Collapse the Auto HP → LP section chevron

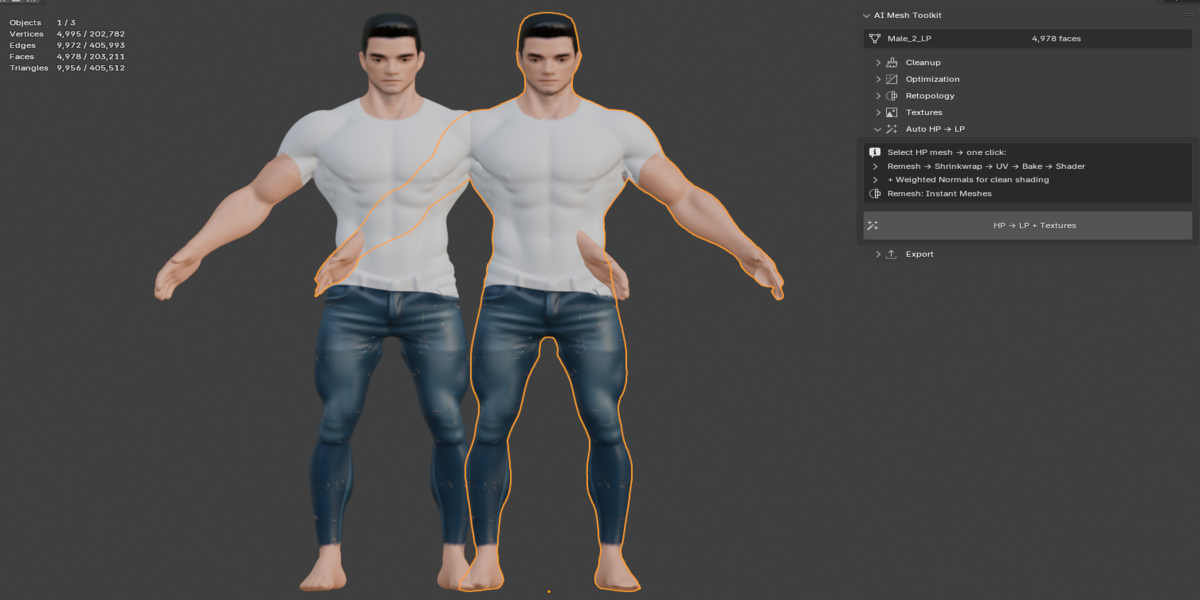[878, 129]
